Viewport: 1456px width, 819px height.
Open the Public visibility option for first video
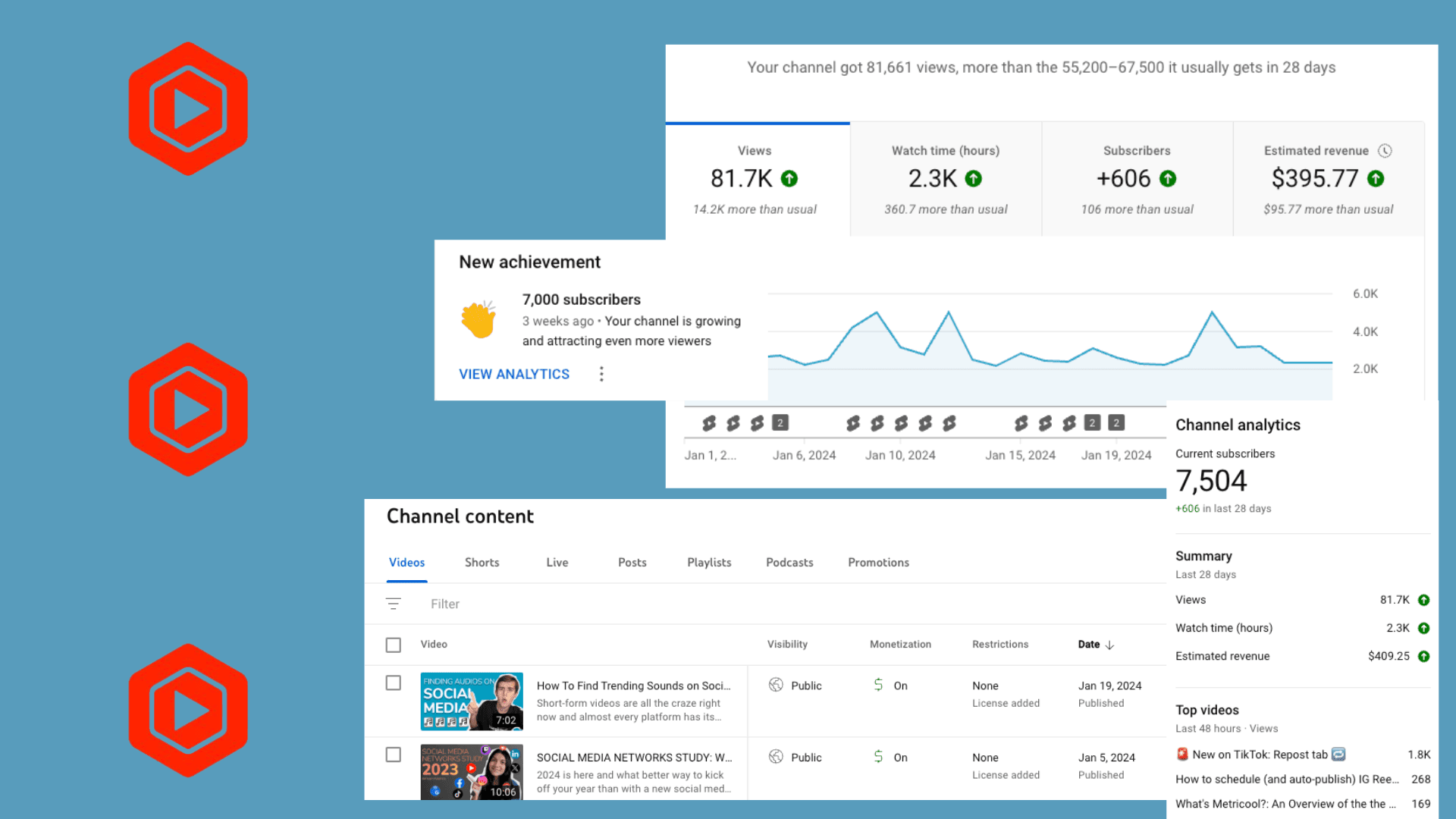(x=805, y=686)
